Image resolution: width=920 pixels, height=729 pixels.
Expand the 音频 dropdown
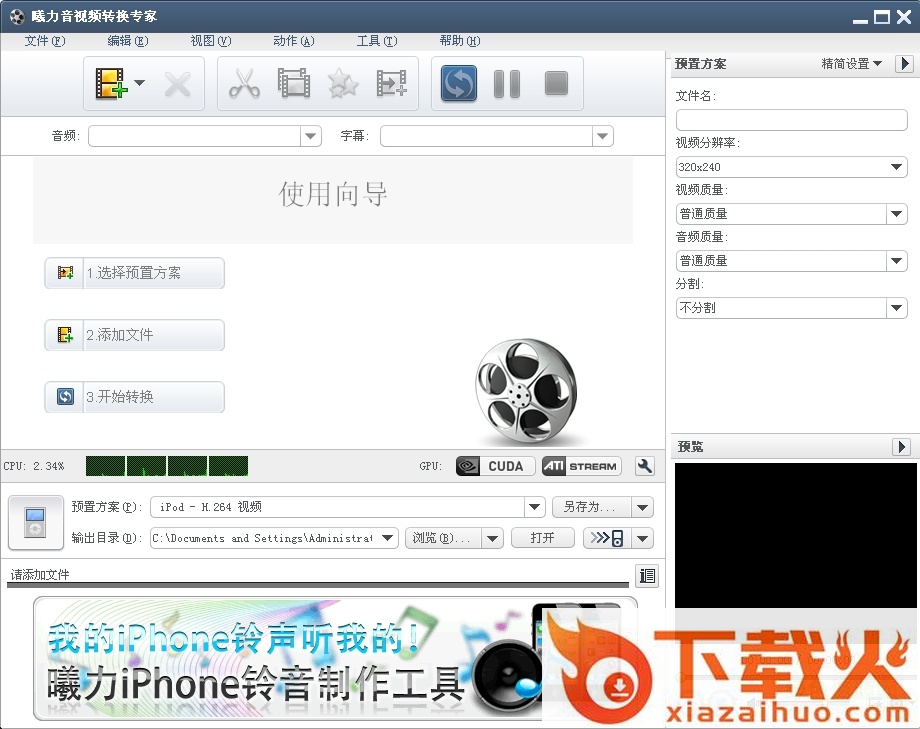[310, 136]
